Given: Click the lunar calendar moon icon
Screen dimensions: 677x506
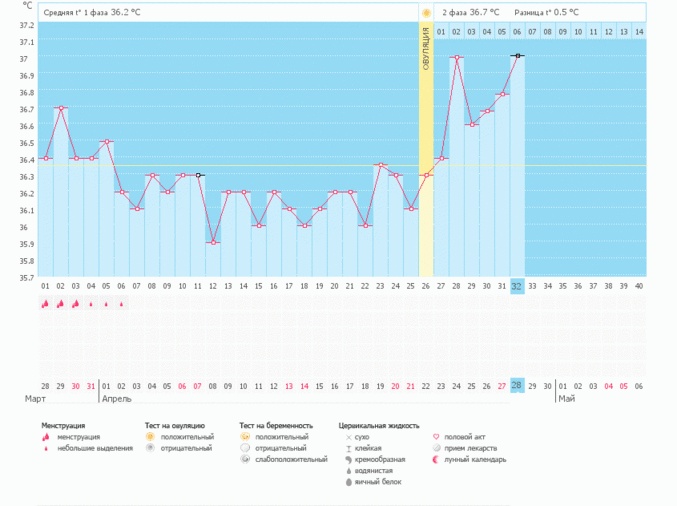Looking at the screenshot, I should coord(436,460).
